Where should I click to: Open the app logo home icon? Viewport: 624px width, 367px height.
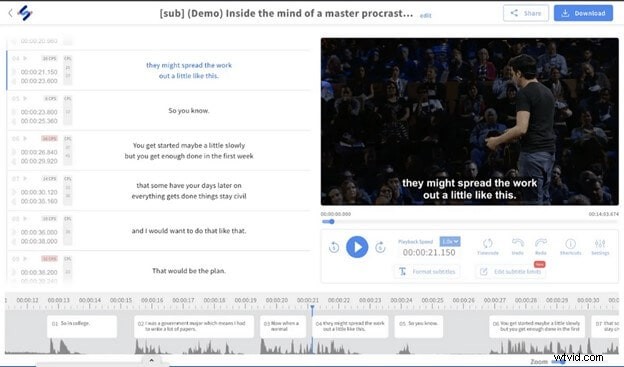pyautogui.click(x=25, y=13)
